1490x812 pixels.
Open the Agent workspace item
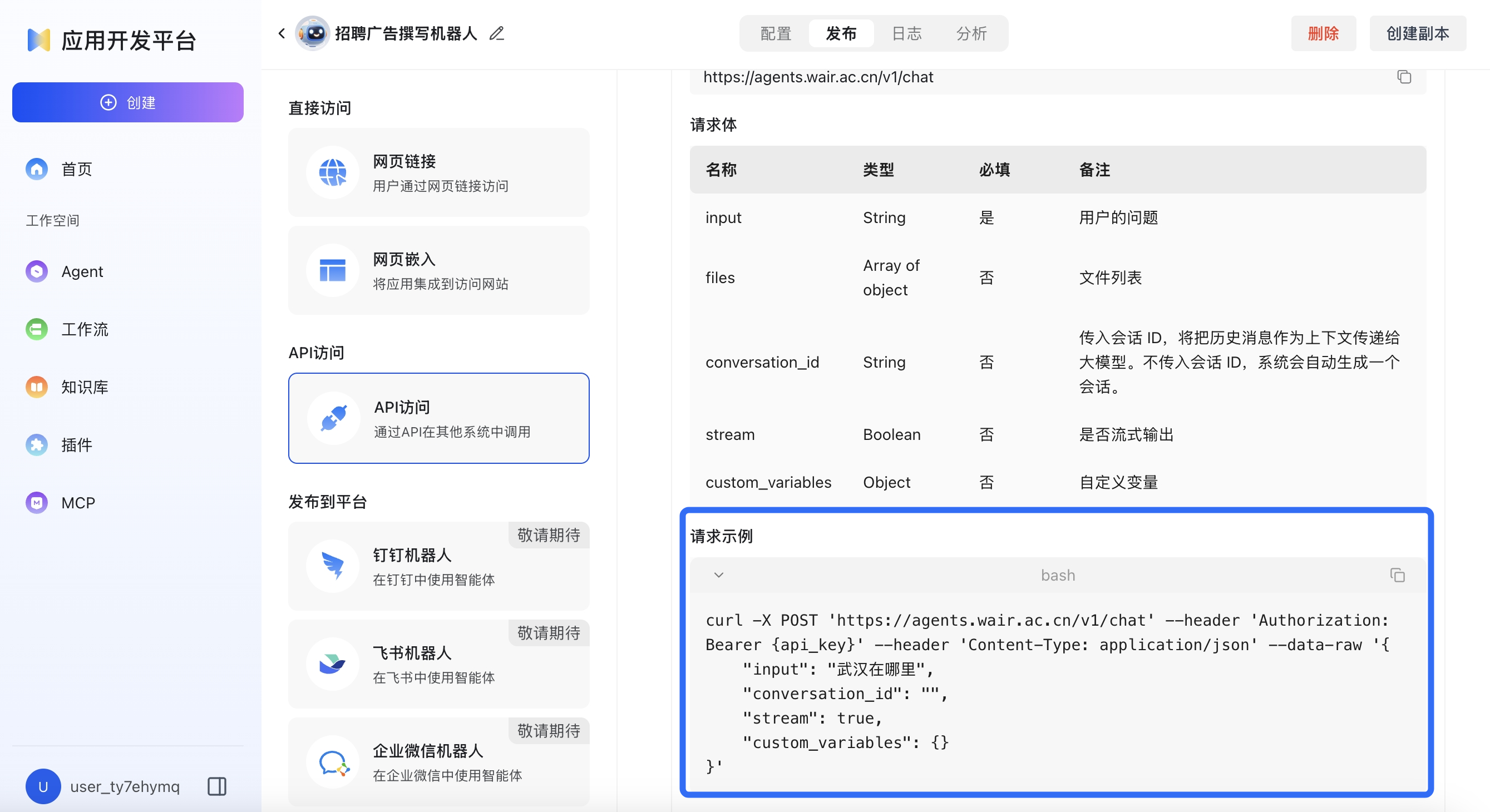[82, 271]
